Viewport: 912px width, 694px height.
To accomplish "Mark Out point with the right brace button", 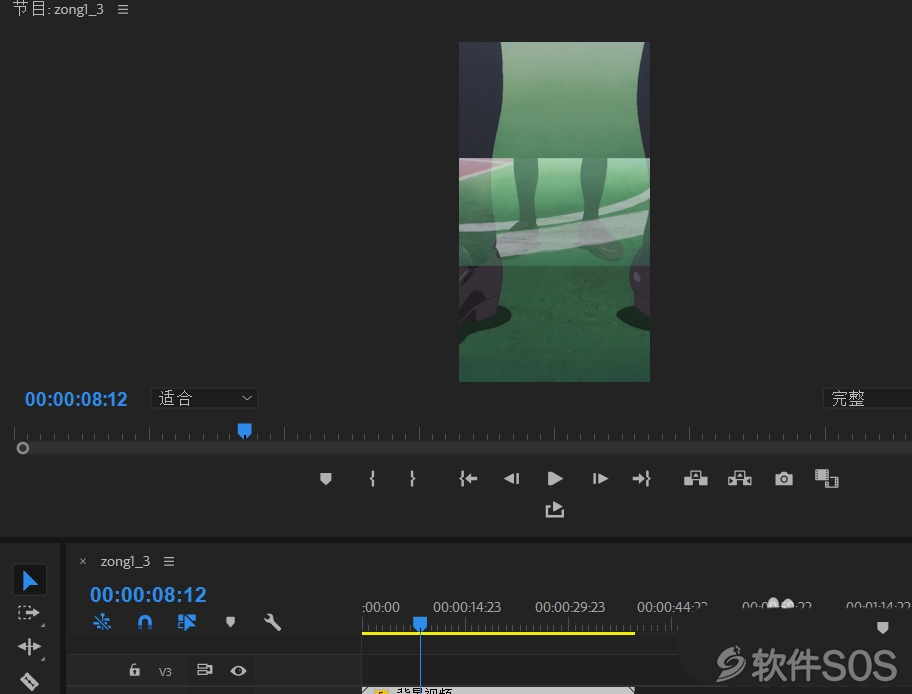I will [x=412, y=479].
